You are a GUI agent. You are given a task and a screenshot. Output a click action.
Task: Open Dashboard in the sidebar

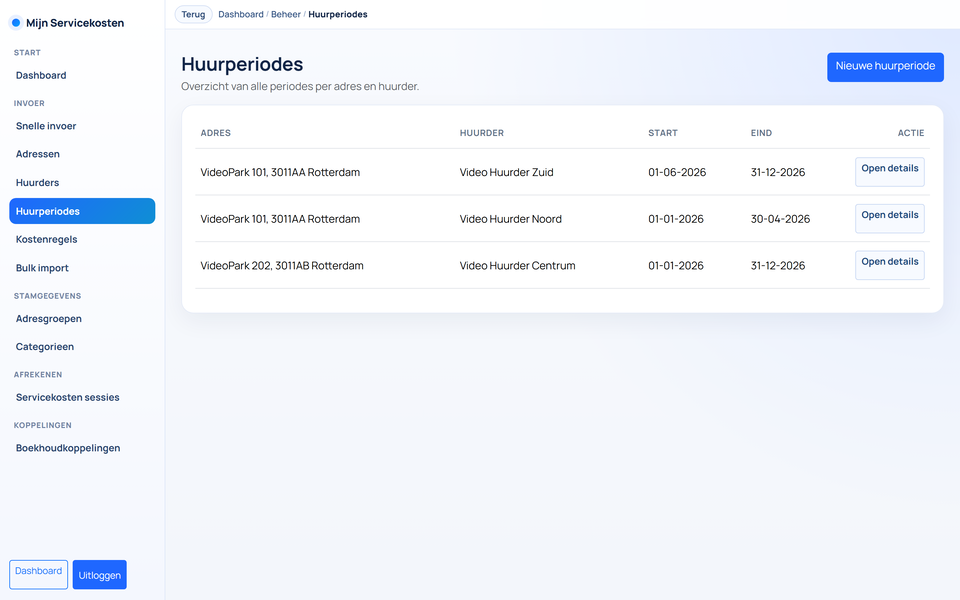[x=41, y=76]
